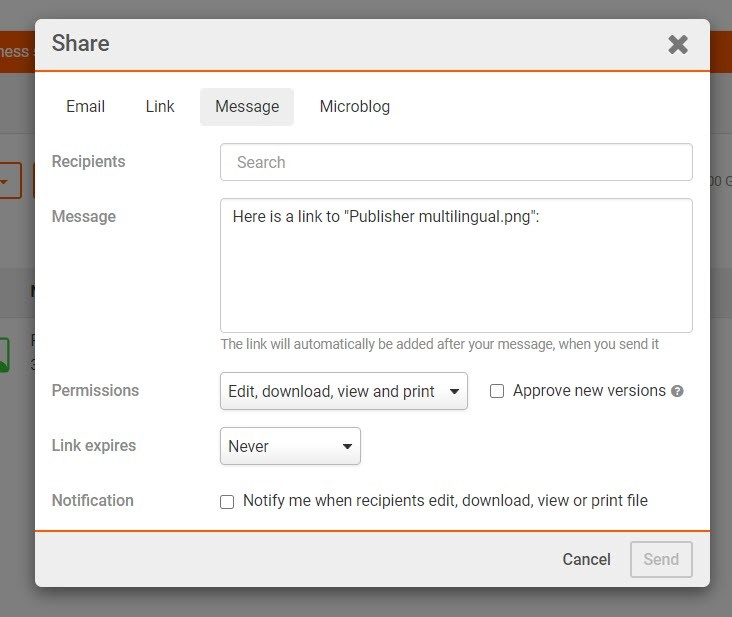Viewport: 732px width, 617px height.
Task: Open the Permissions dropdown
Action: point(343,392)
